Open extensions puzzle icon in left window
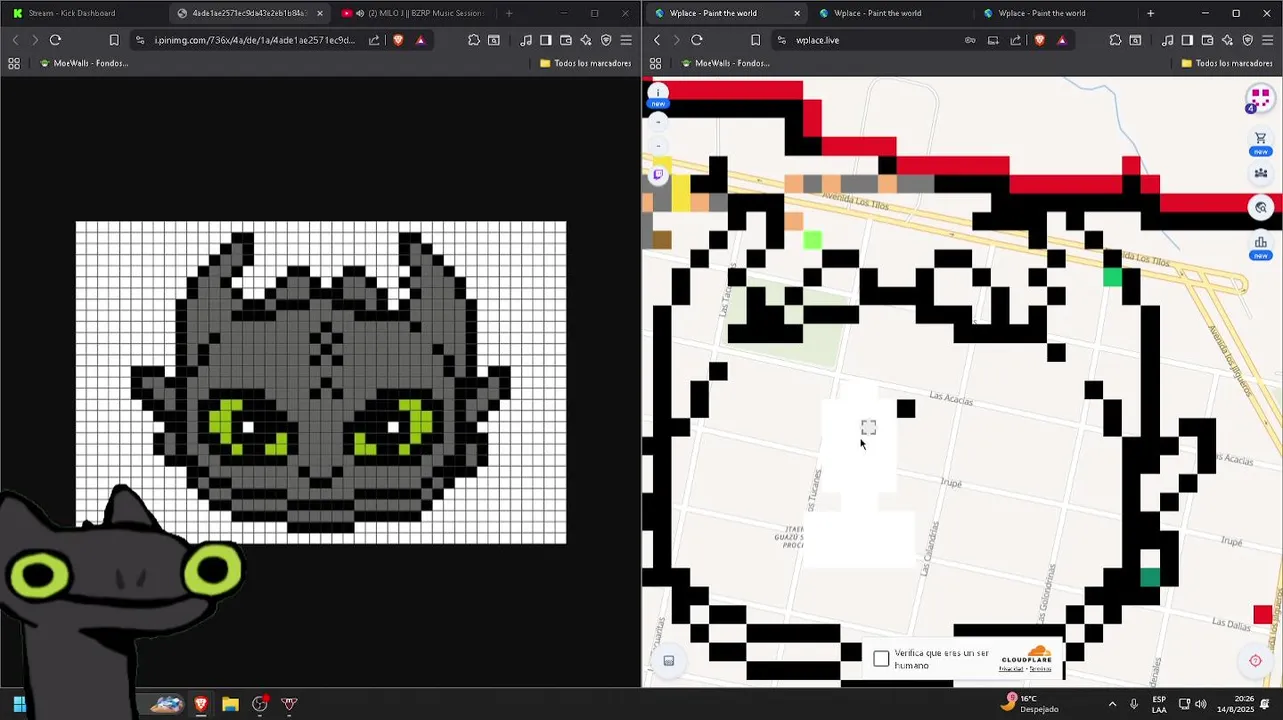Screen dimensions: 1283x720 pyautogui.click(x=474, y=40)
